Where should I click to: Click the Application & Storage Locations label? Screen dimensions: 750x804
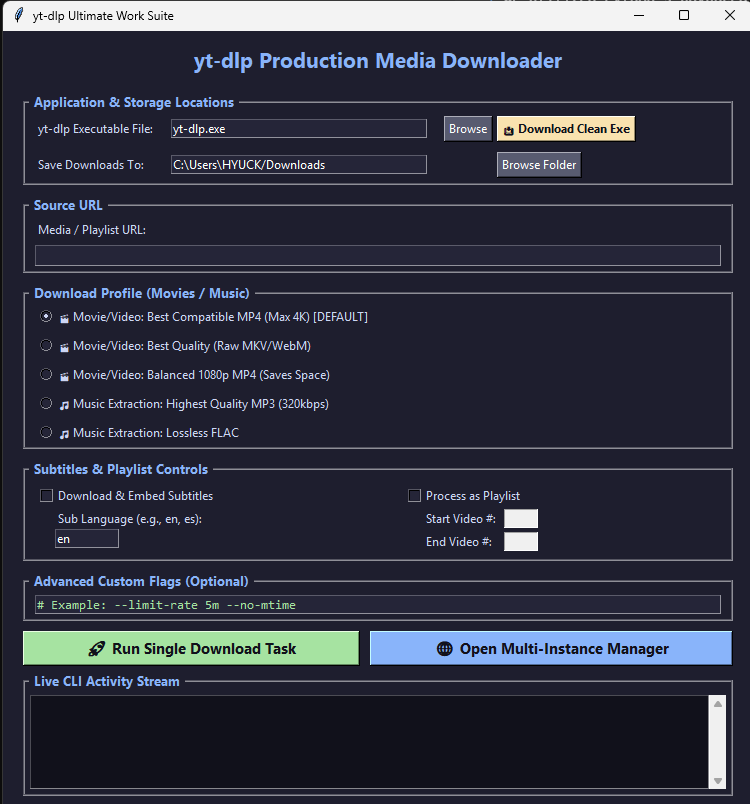tap(134, 102)
